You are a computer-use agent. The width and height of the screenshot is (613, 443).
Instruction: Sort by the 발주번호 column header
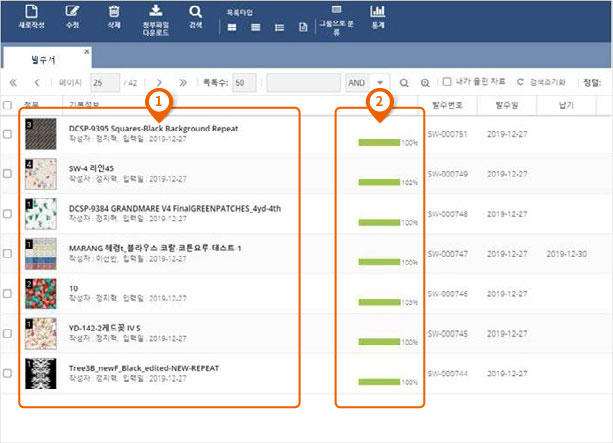coord(447,105)
